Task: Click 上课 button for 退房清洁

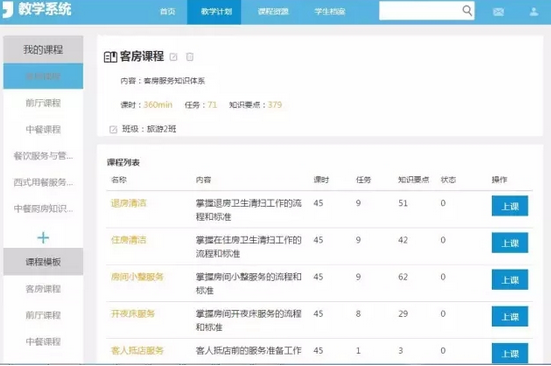Action: point(510,206)
